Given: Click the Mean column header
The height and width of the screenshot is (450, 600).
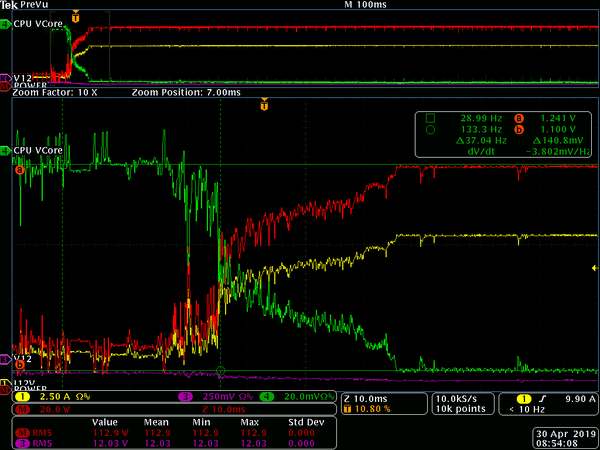Looking at the screenshot, I should [156, 422].
